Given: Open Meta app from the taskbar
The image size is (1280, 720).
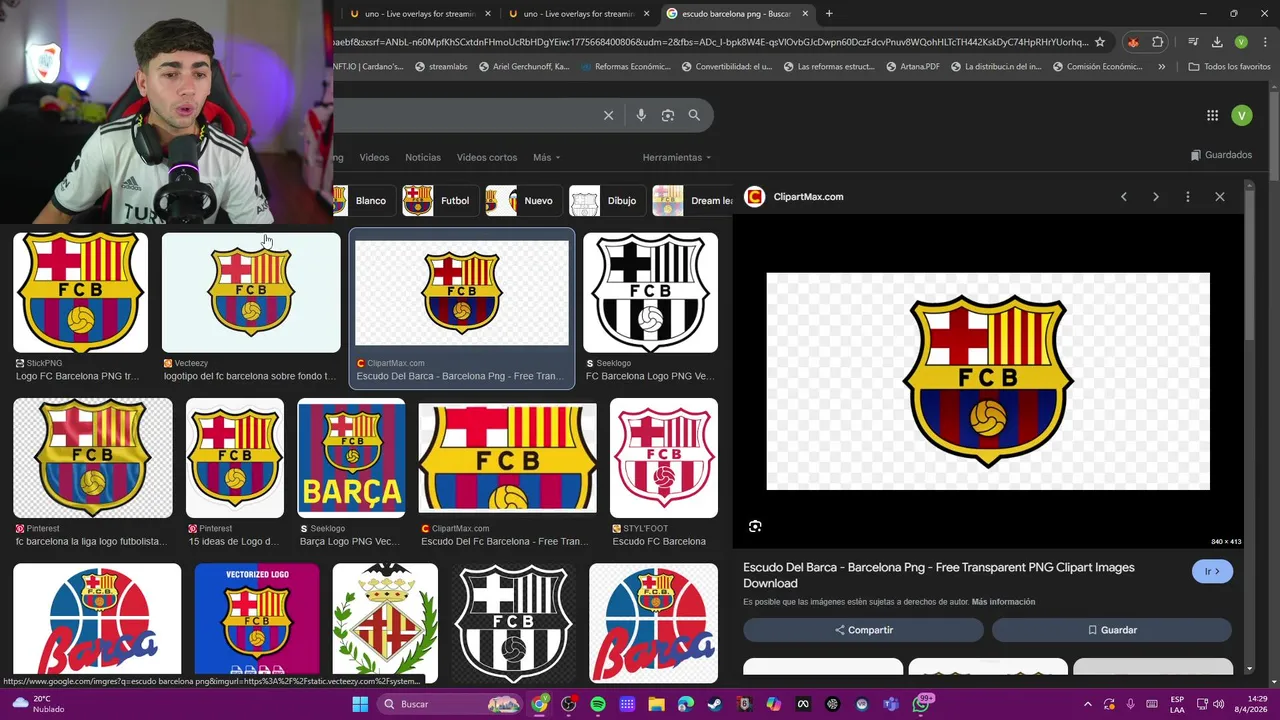Looking at the screenshot, I should [802, 704].
